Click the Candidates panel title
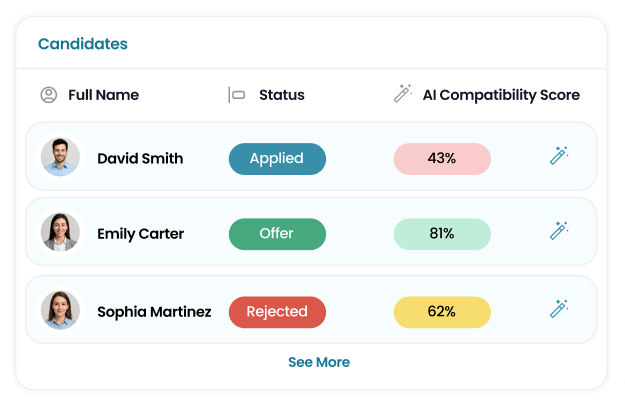625x410 pixels. [83, 44]
